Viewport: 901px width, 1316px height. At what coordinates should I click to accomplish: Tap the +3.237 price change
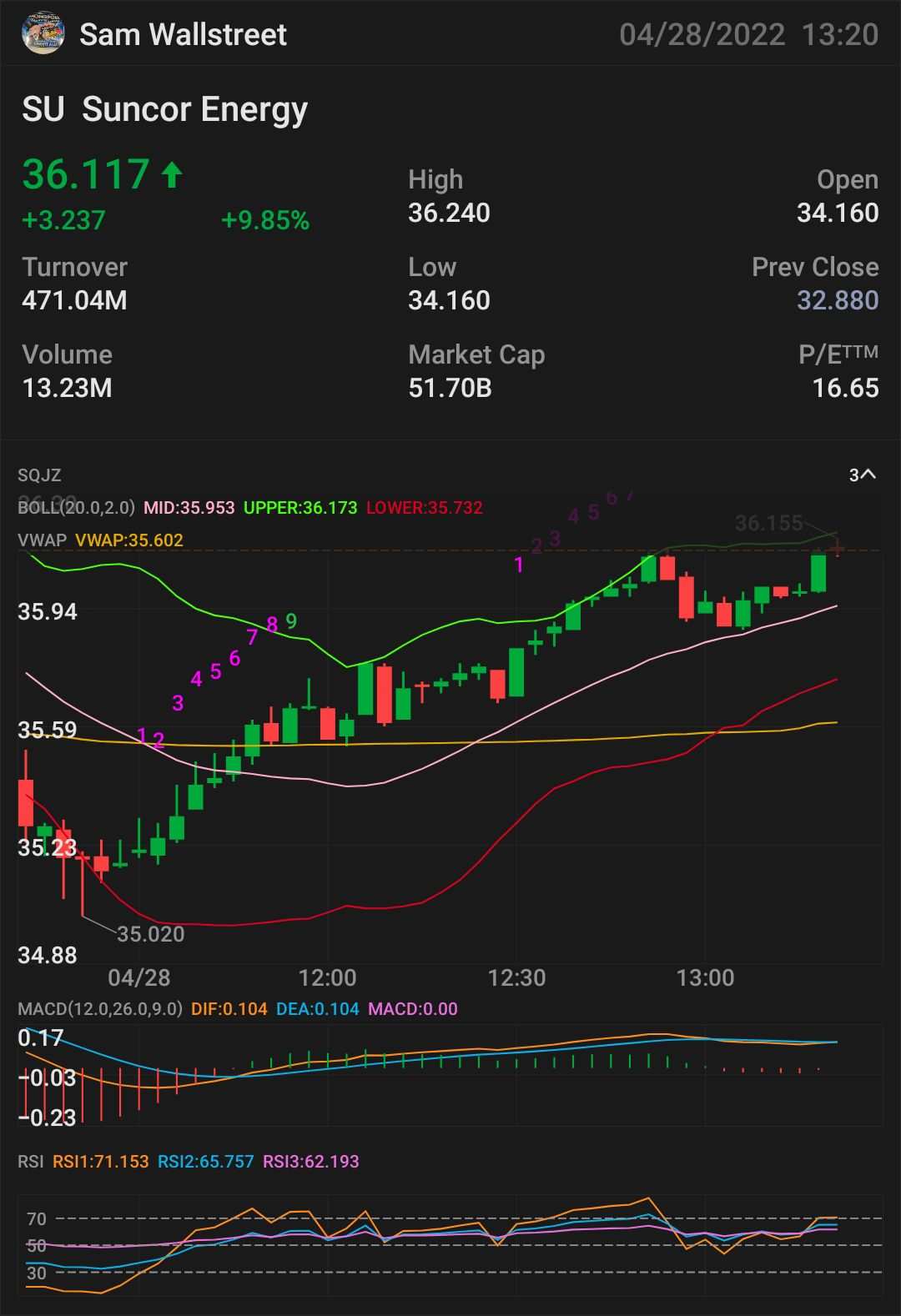[63, 220]
